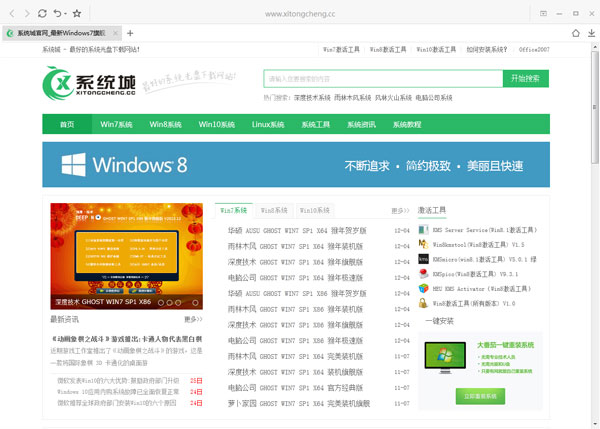600x429 pixels.
Task: Click the site search input box
Action: click(x=383, y=78)
